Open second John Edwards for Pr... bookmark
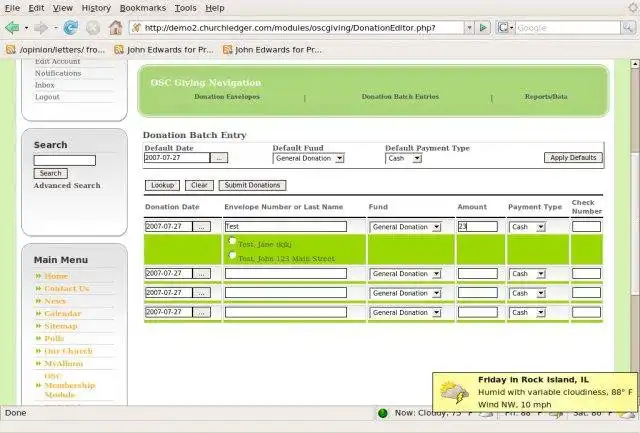640x433 pixels. [x=272, y=50]
